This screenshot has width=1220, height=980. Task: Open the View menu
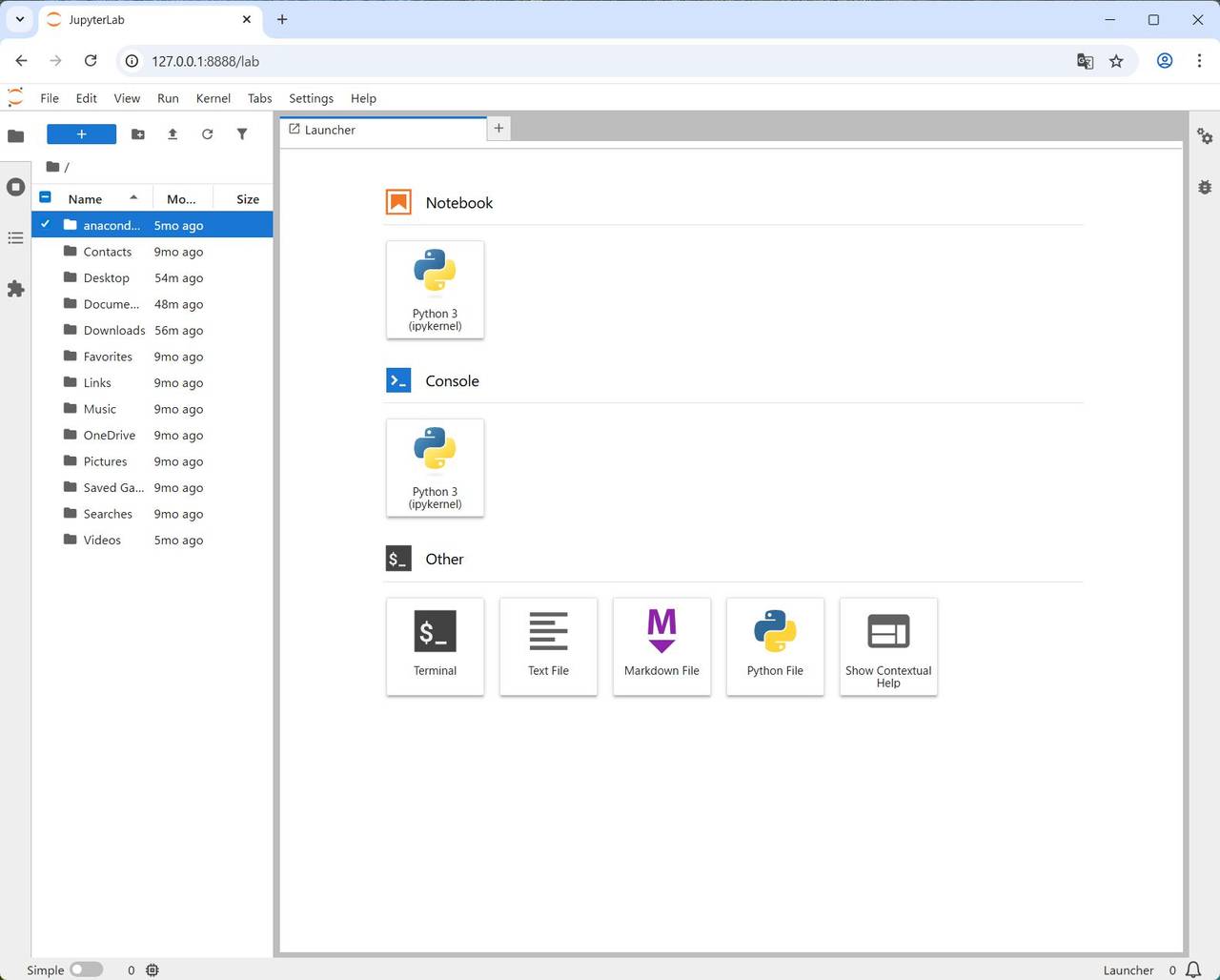(127, 98)
